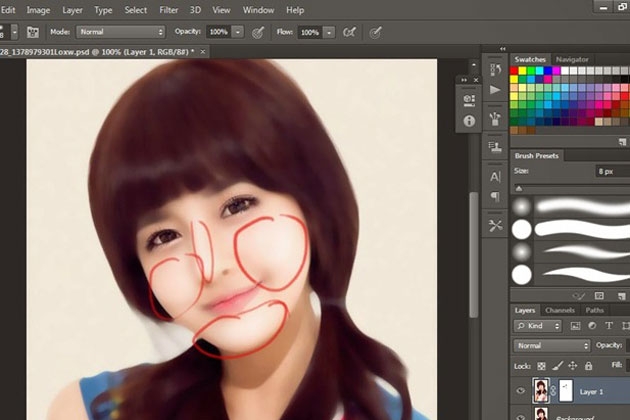This screenshot has width=630, height=420.
Task: Switch to the Channels tab
Action: (560, 310)
